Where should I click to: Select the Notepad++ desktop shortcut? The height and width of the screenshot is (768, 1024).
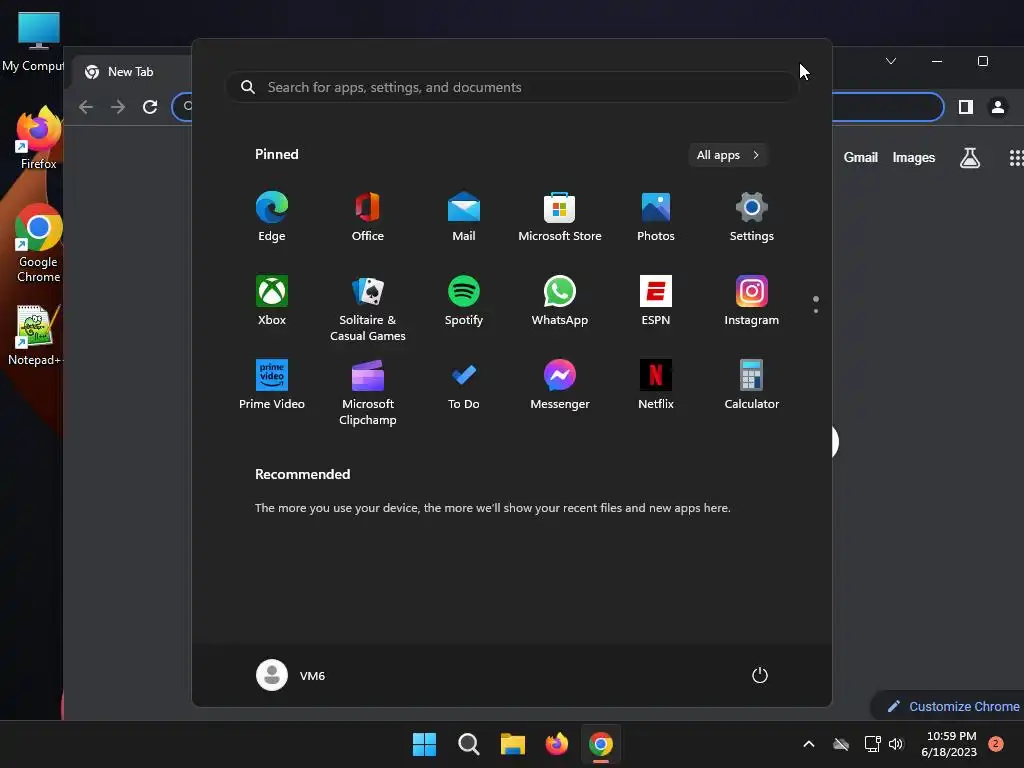coord(35,335)
